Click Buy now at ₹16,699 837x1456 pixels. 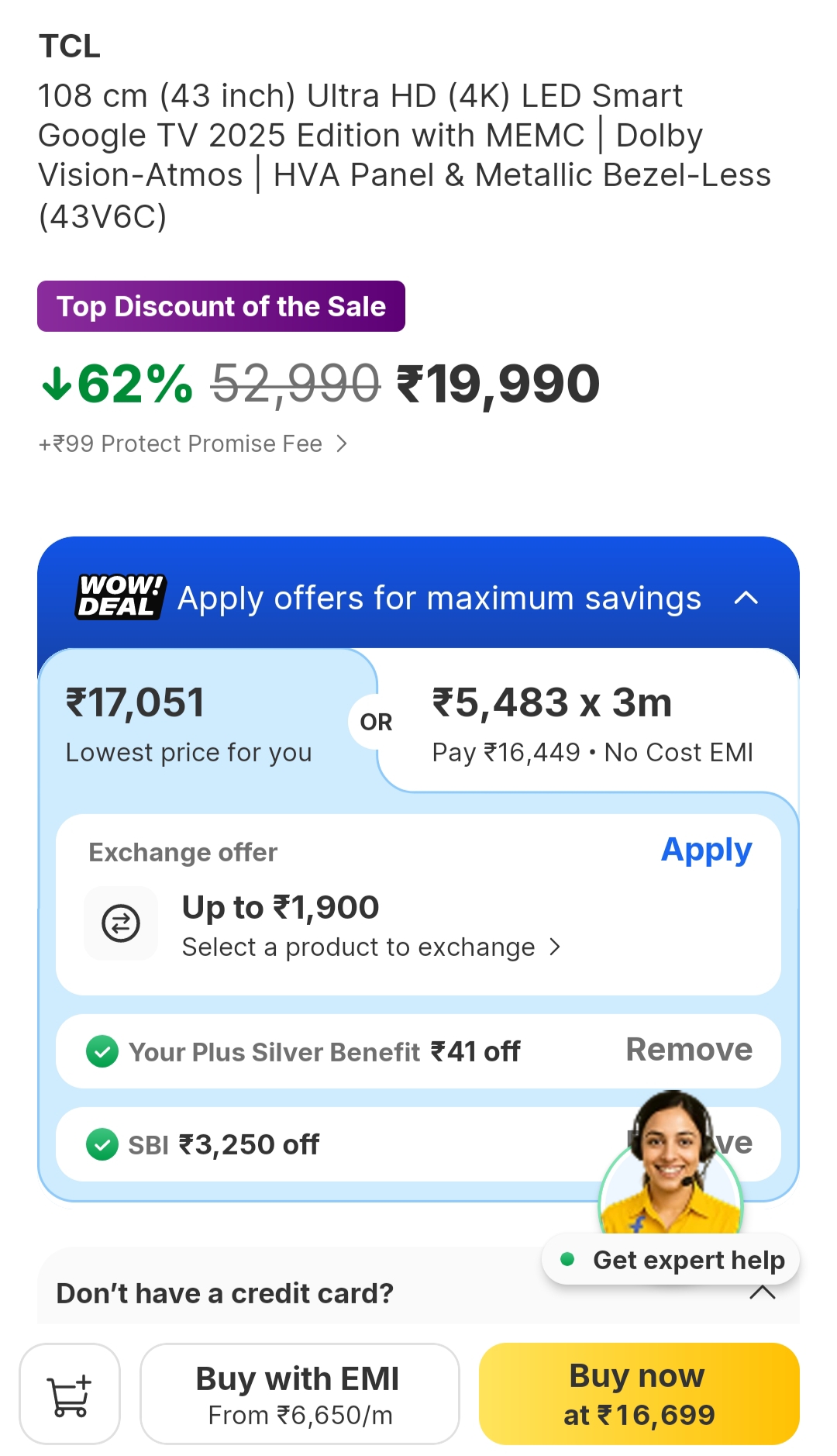coord(639,1394)
